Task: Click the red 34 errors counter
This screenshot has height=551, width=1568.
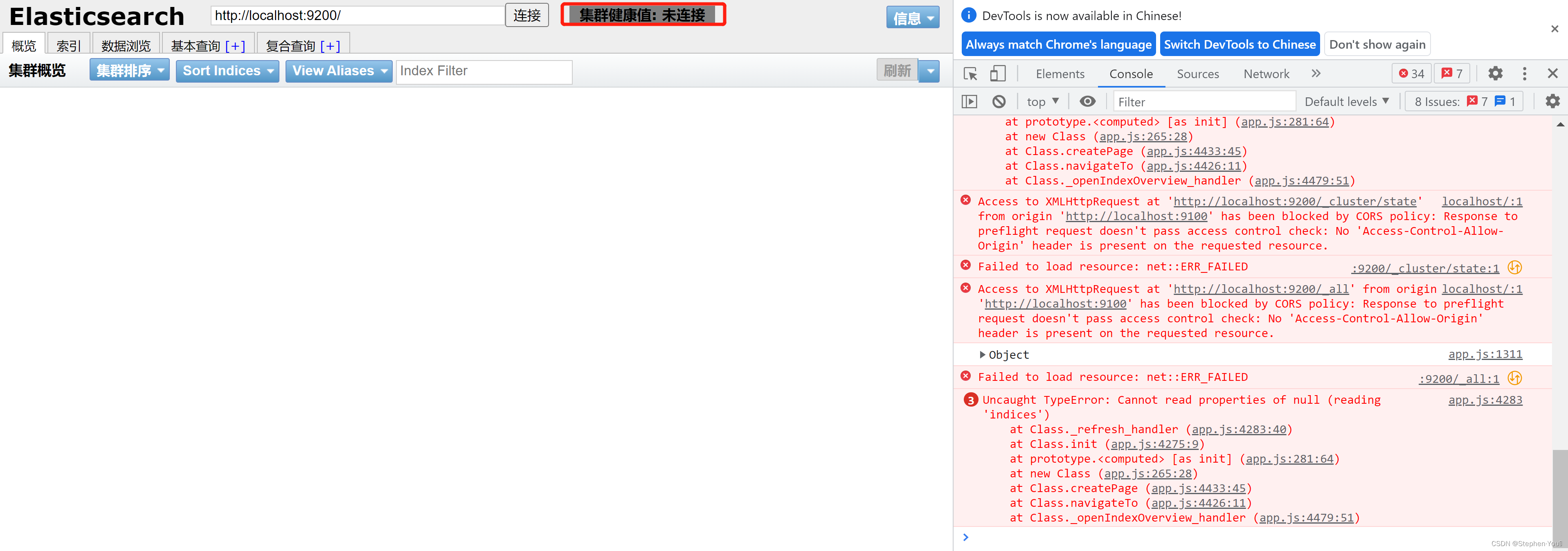Action: (x=1412, y=74)
